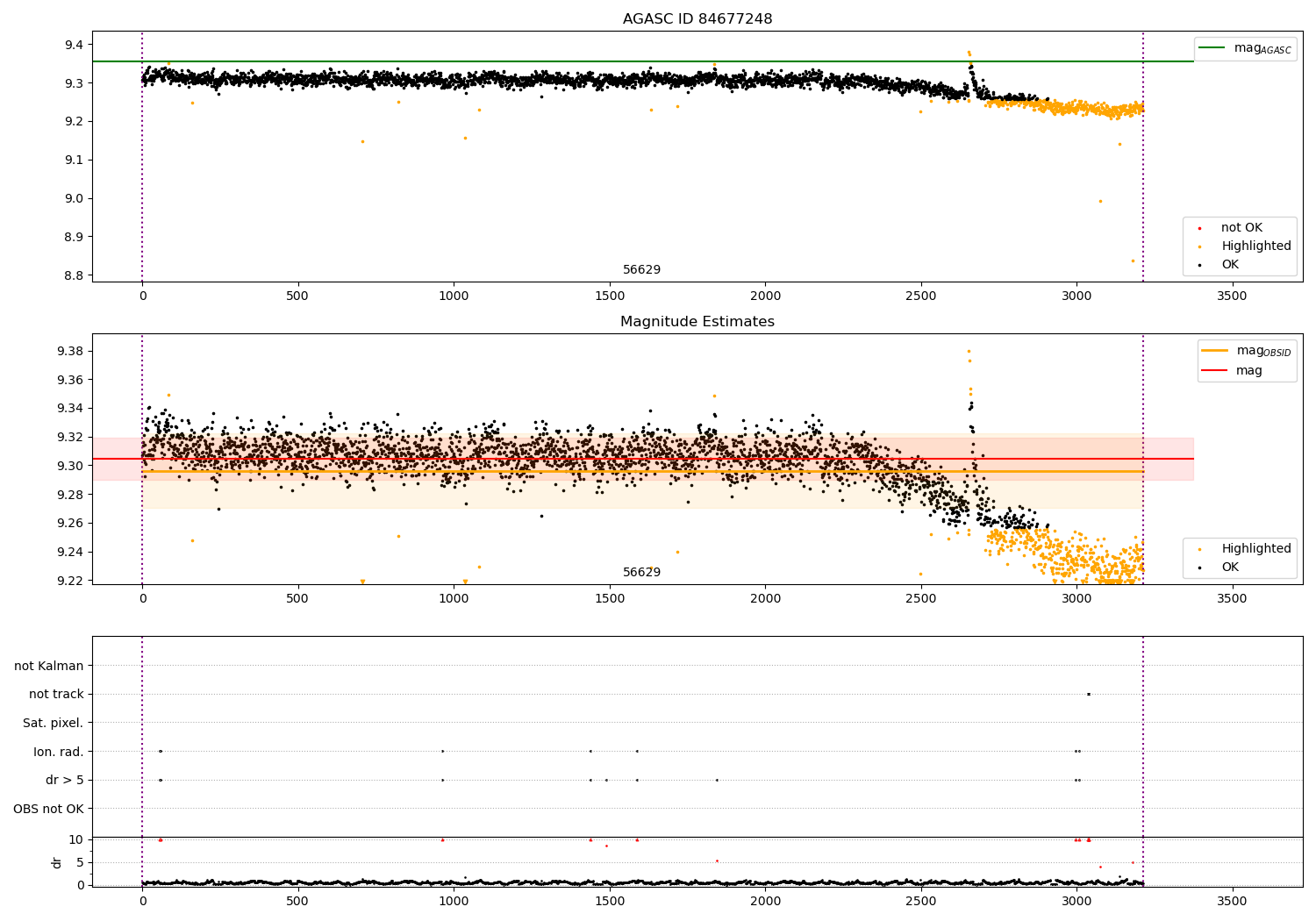
Task: Click x-axis tick "3500" under the top plot
Action: click(1232, 296)
